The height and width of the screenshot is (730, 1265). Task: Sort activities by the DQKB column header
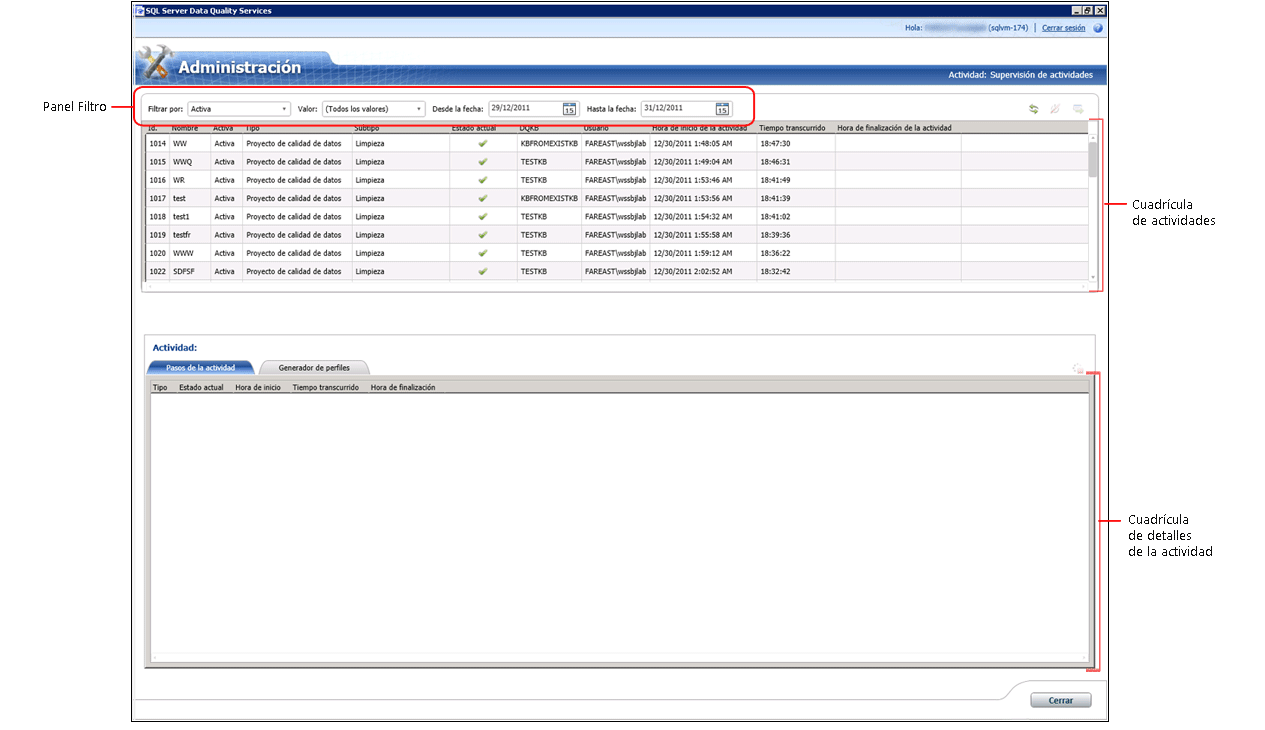(530, 128)
